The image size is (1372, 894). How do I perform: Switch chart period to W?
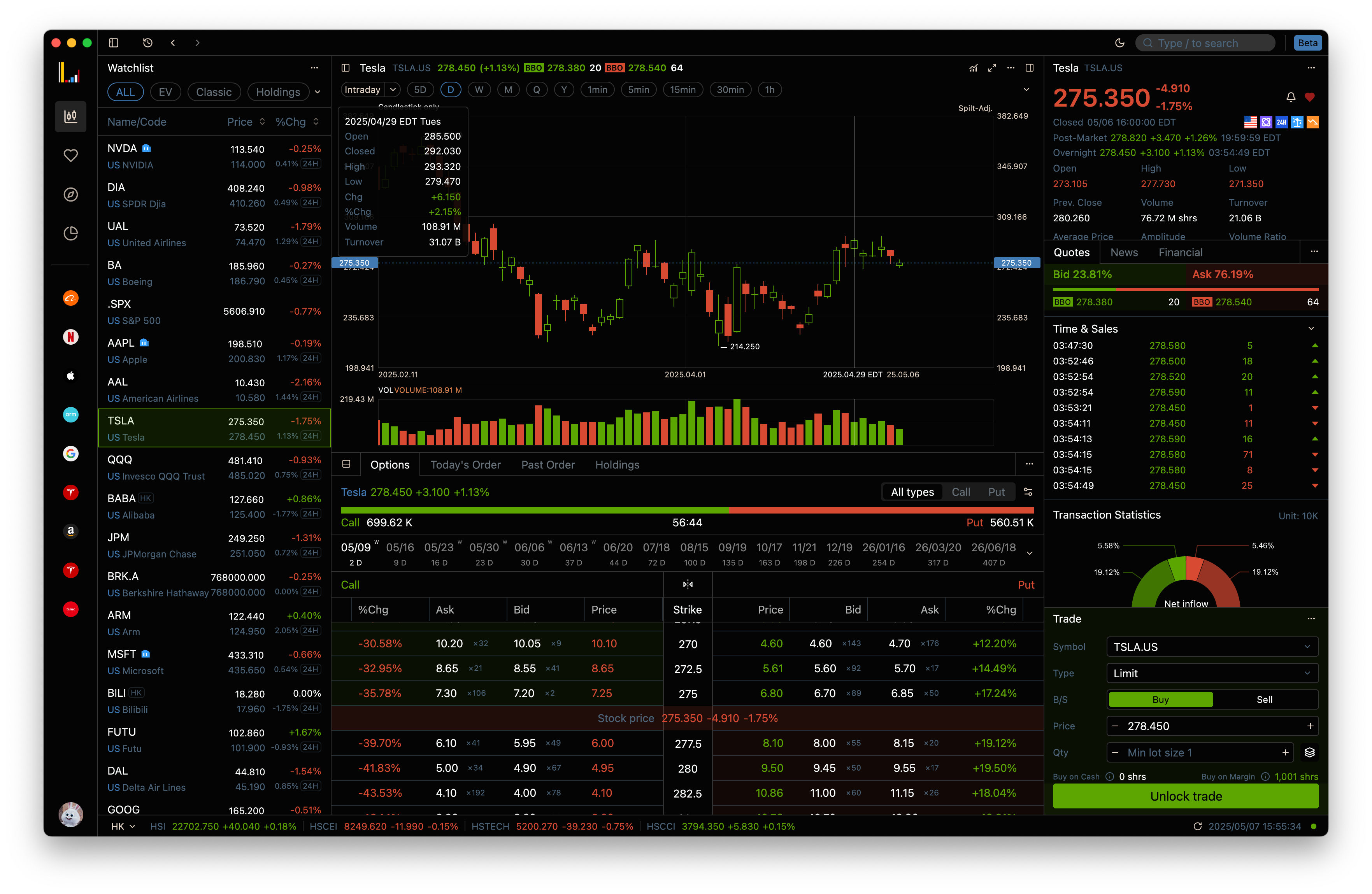[x=479, y=90]
